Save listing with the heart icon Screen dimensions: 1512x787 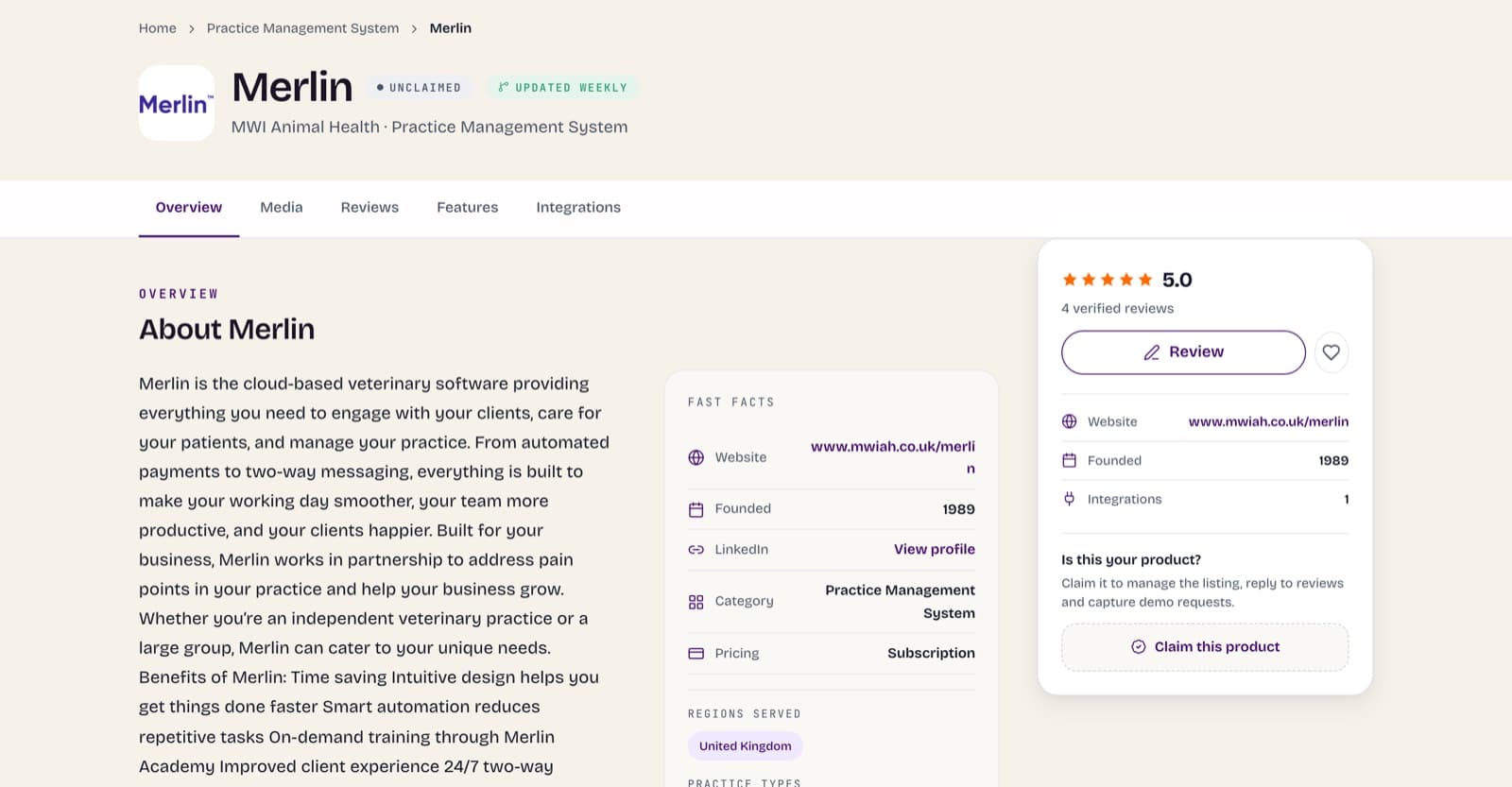[x=1331, y=352]
